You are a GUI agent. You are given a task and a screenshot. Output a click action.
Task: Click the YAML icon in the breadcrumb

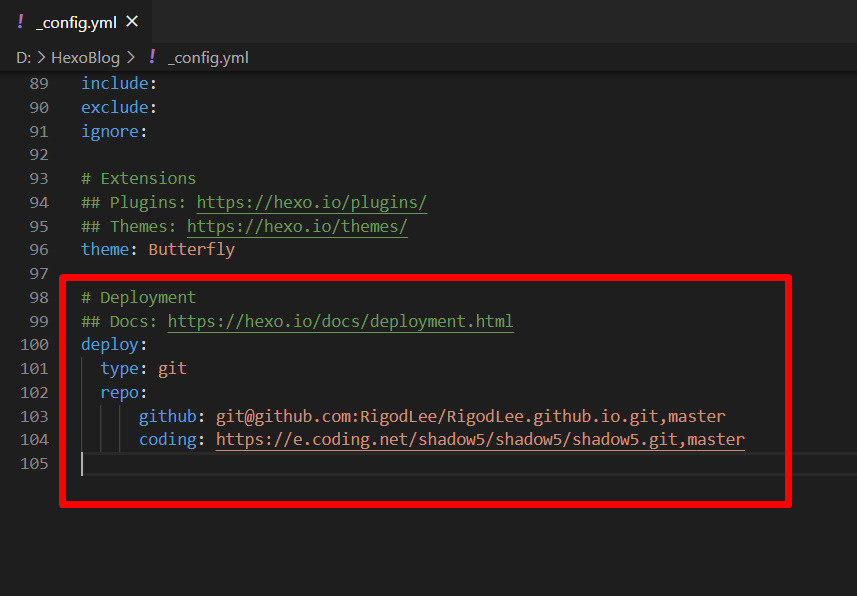click(x=152, y=57)
